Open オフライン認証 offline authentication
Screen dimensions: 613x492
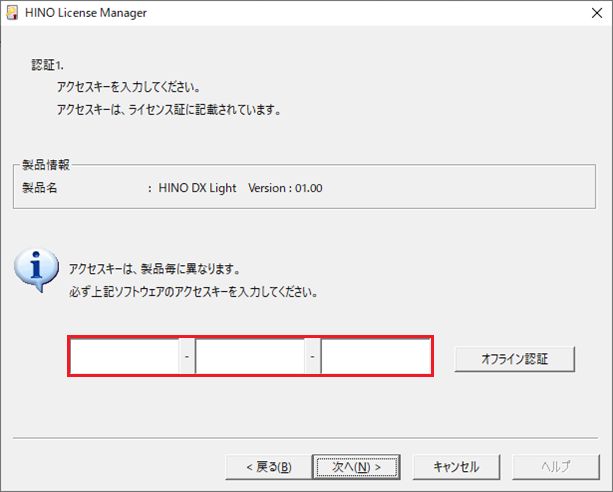click(514, 359)
